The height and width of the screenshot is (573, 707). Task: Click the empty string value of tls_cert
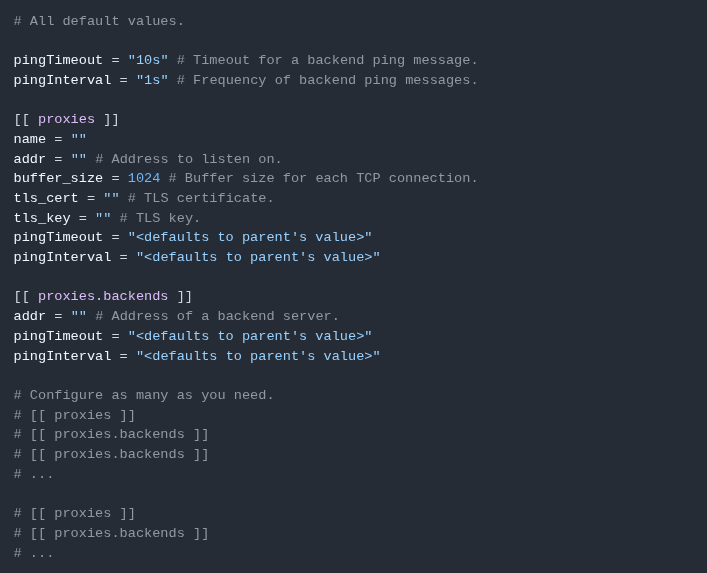[111, 198]
